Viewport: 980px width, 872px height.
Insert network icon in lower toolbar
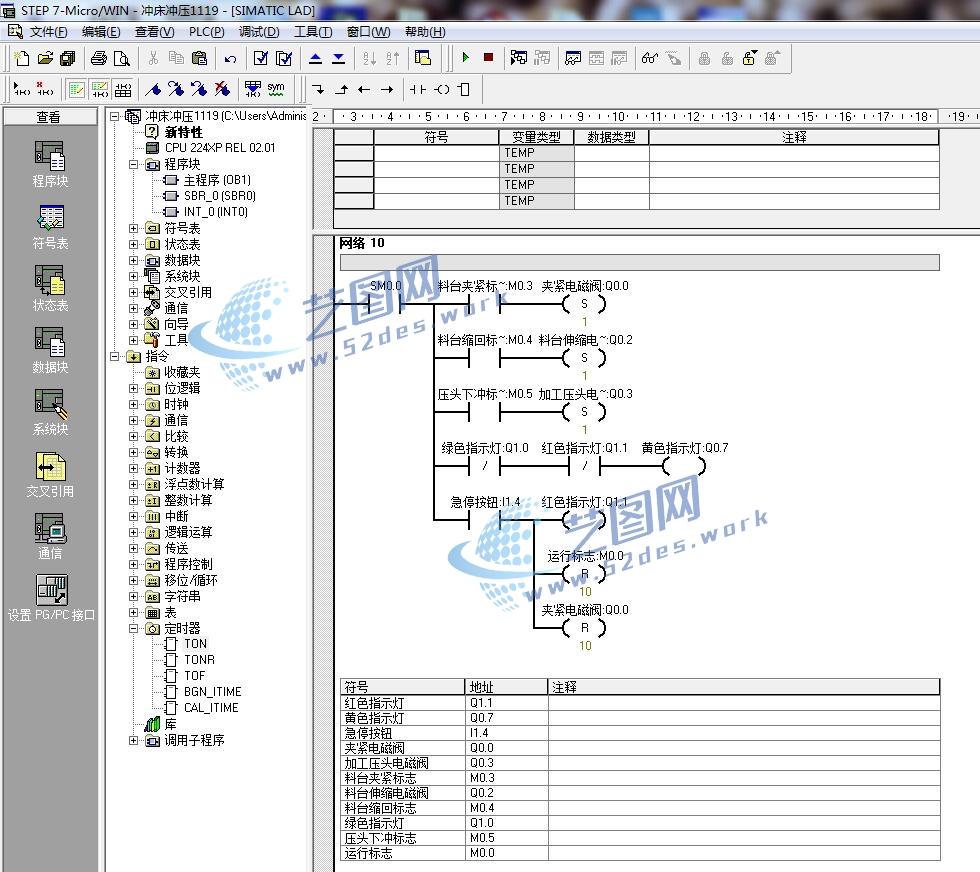22,89
